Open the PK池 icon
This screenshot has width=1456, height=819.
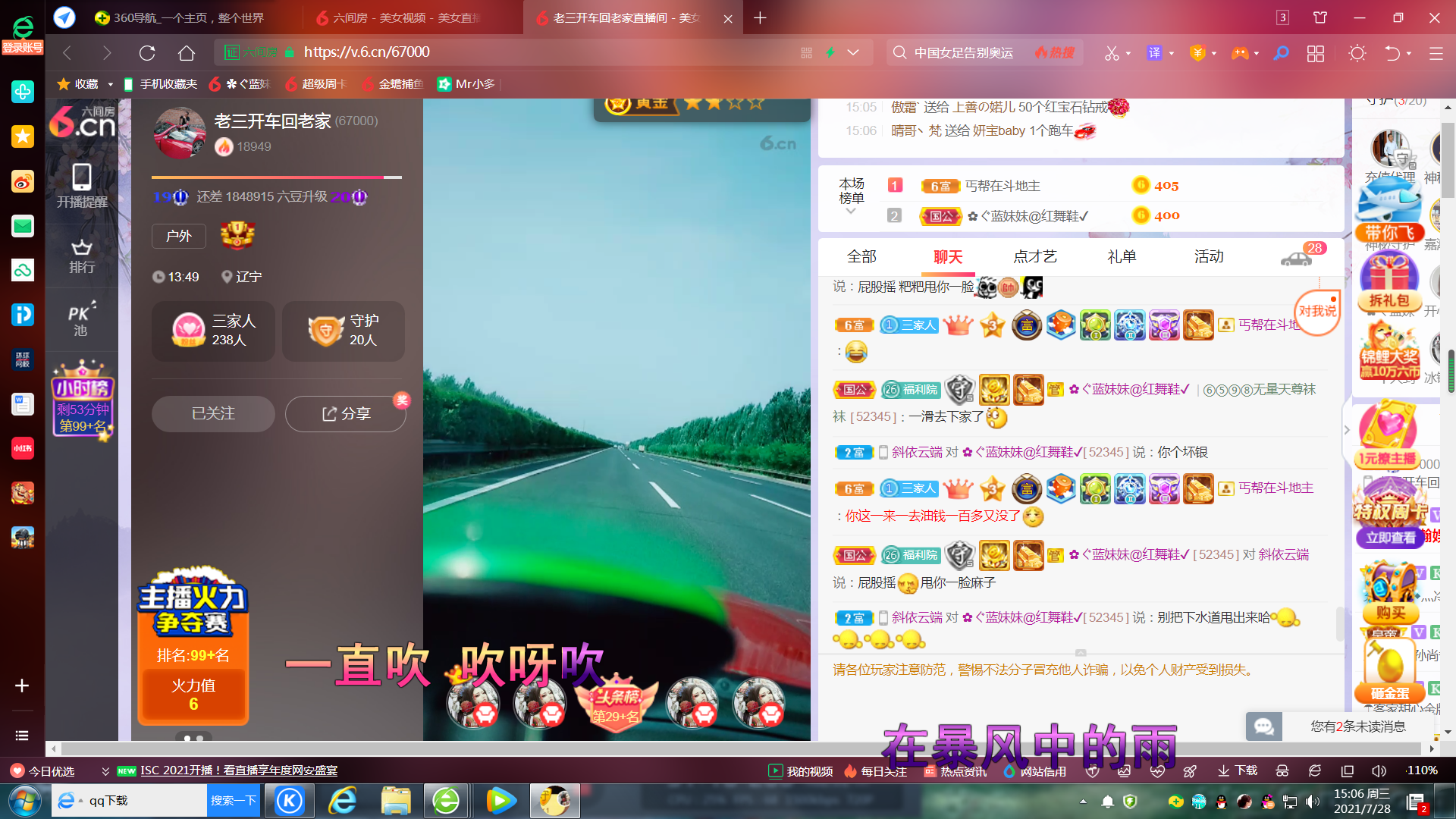click(80, 319)
